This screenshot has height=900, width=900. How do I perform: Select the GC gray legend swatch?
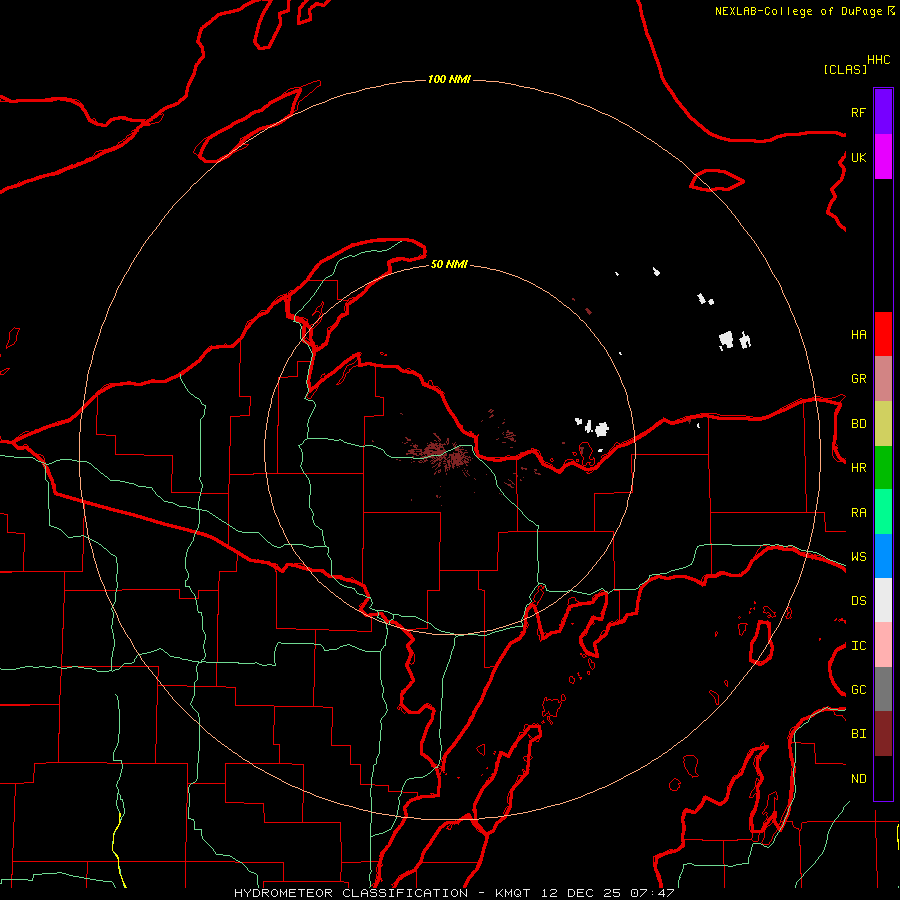(x=883, y=689)
